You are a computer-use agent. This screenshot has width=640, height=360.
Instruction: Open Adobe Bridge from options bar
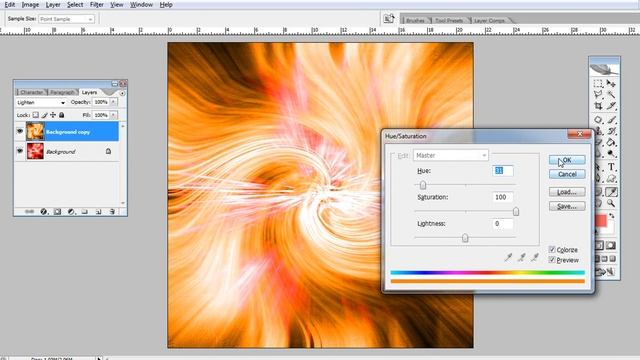[x=389, y=18]
